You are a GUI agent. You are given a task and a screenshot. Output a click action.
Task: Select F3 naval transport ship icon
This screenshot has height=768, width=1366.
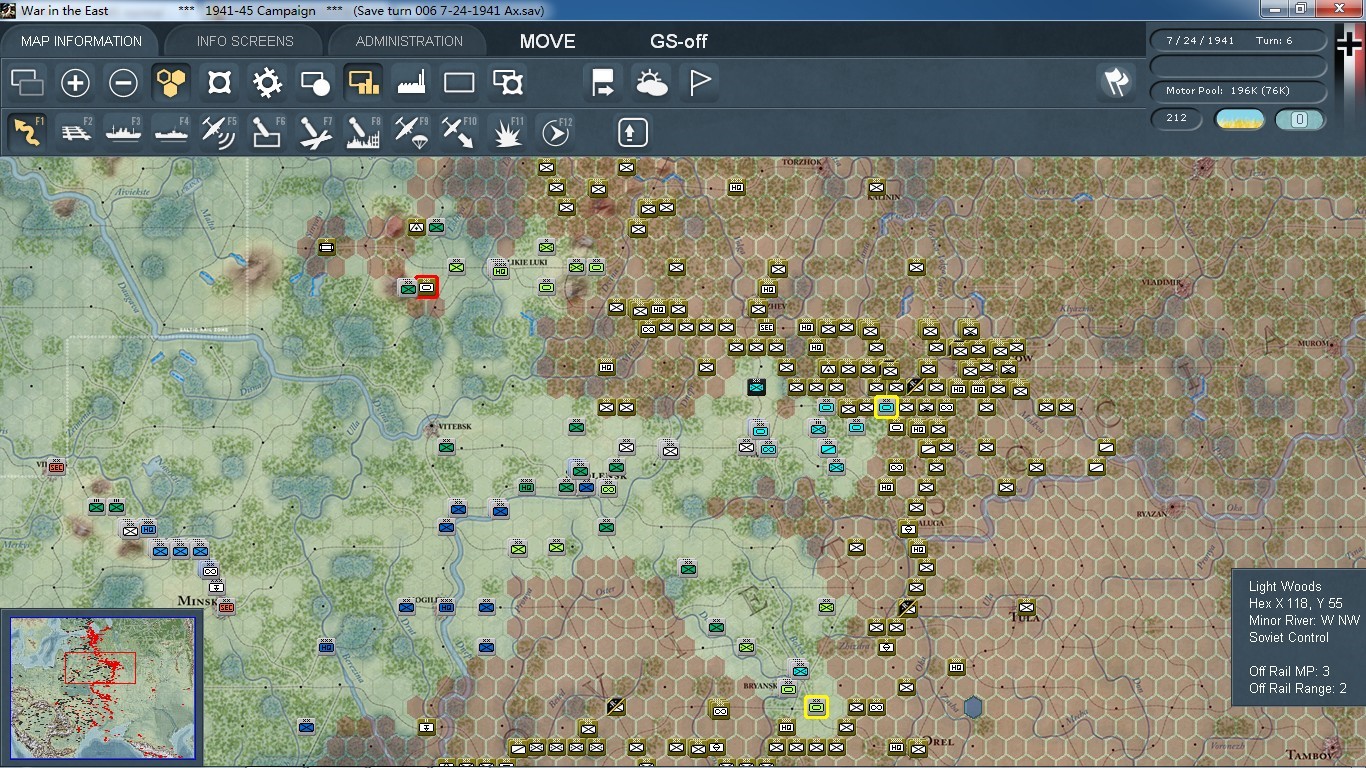click(123, 131)
